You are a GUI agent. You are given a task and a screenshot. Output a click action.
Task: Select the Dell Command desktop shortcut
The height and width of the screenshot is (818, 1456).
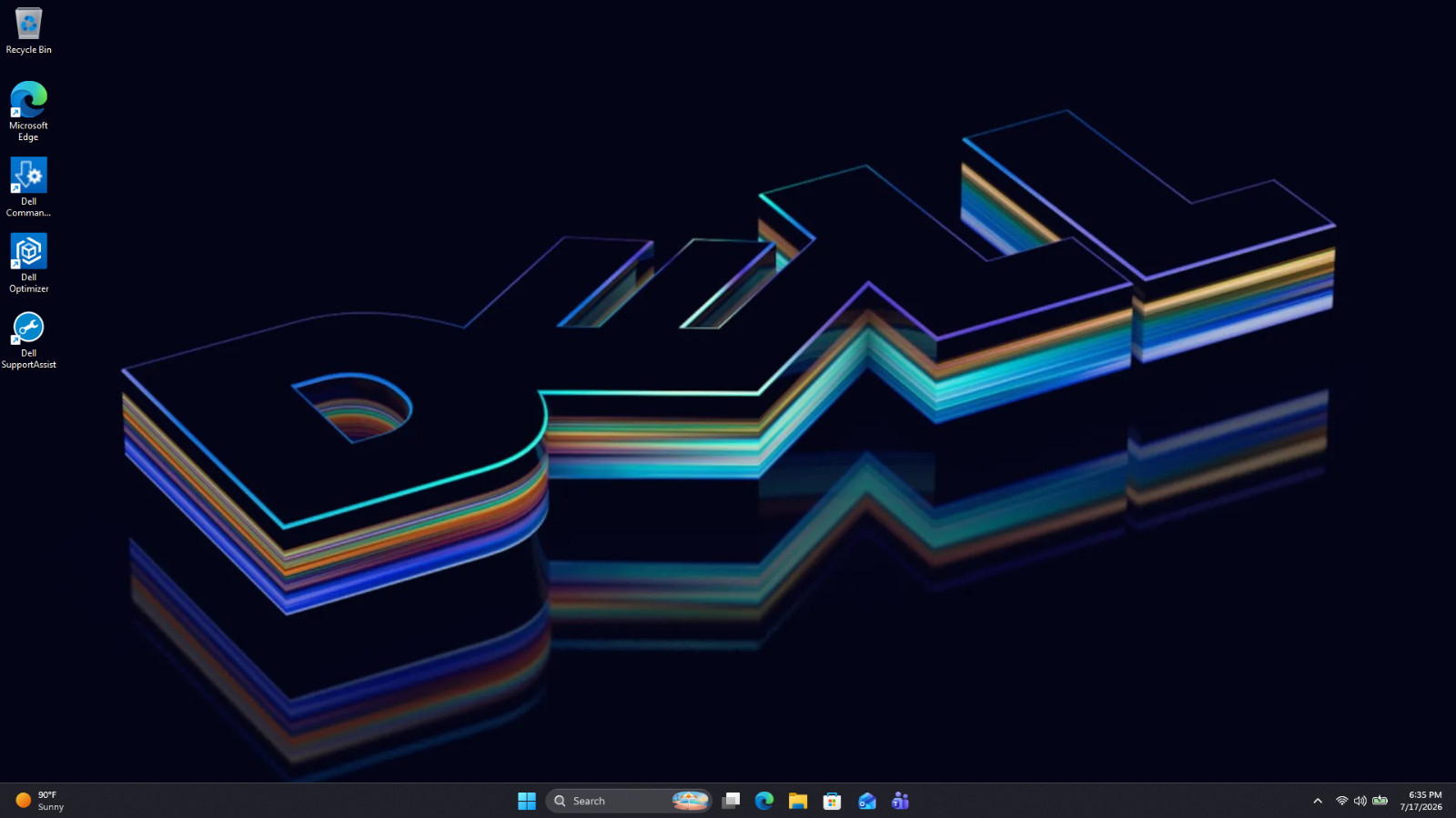[x=28, y=187]
